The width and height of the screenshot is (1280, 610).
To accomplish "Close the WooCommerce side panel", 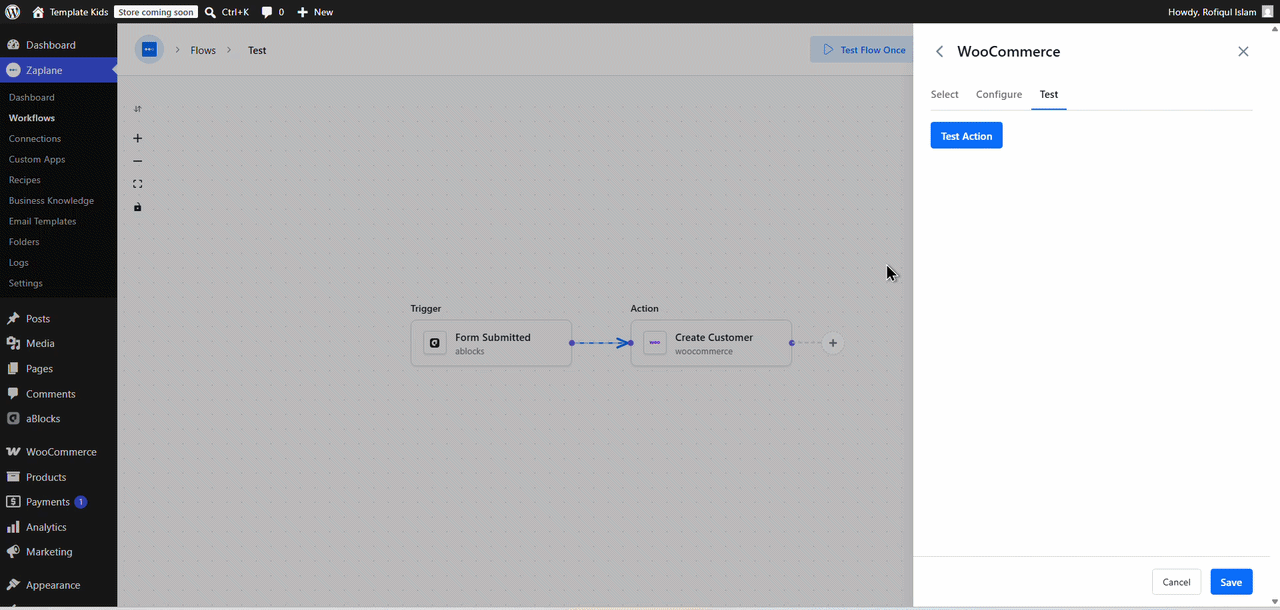I will pos(1243,51).
